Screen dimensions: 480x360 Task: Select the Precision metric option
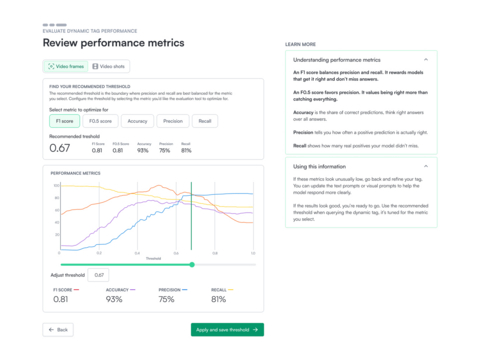173,121
